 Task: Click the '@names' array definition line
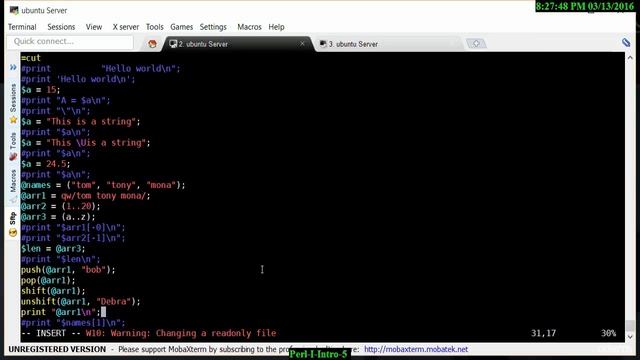[103, 185]
